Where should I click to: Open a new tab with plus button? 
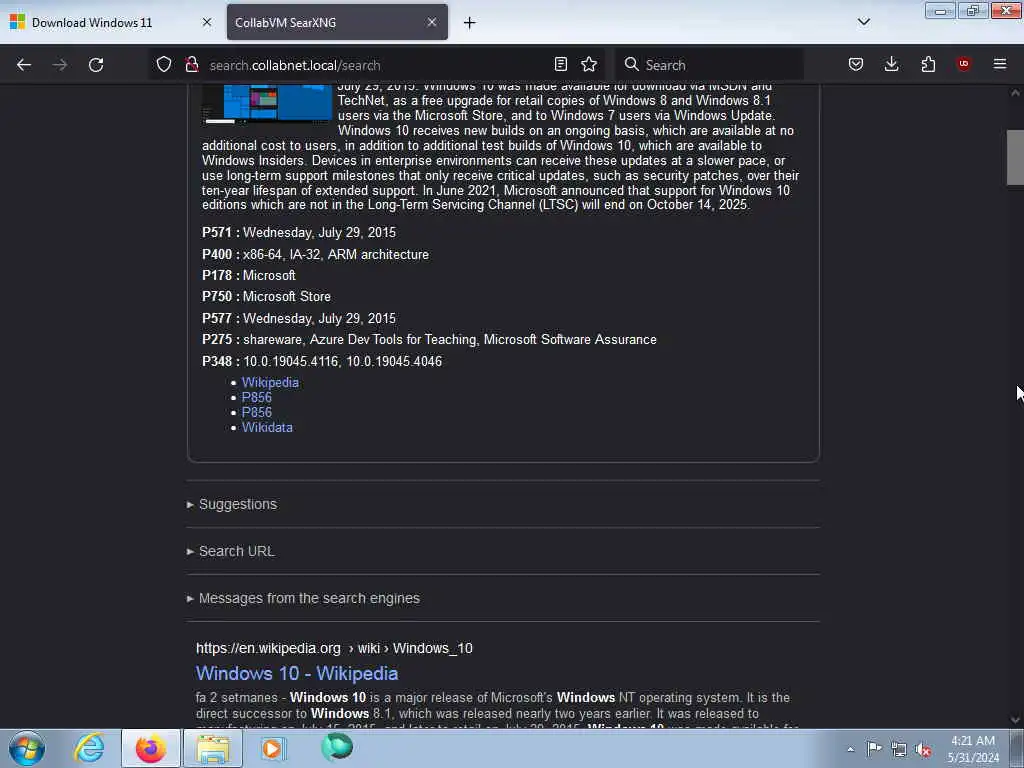470,23
